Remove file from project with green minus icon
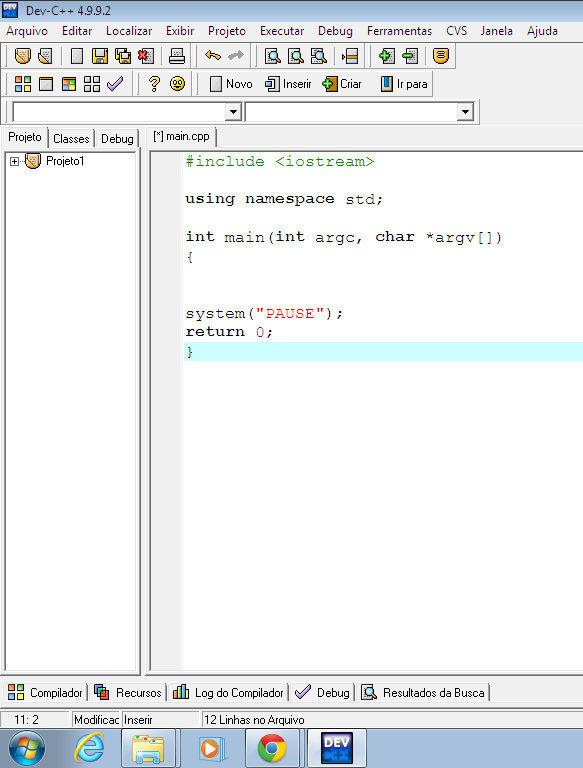The width and height of the screenshot is (583, 768). tap(410, 56)
